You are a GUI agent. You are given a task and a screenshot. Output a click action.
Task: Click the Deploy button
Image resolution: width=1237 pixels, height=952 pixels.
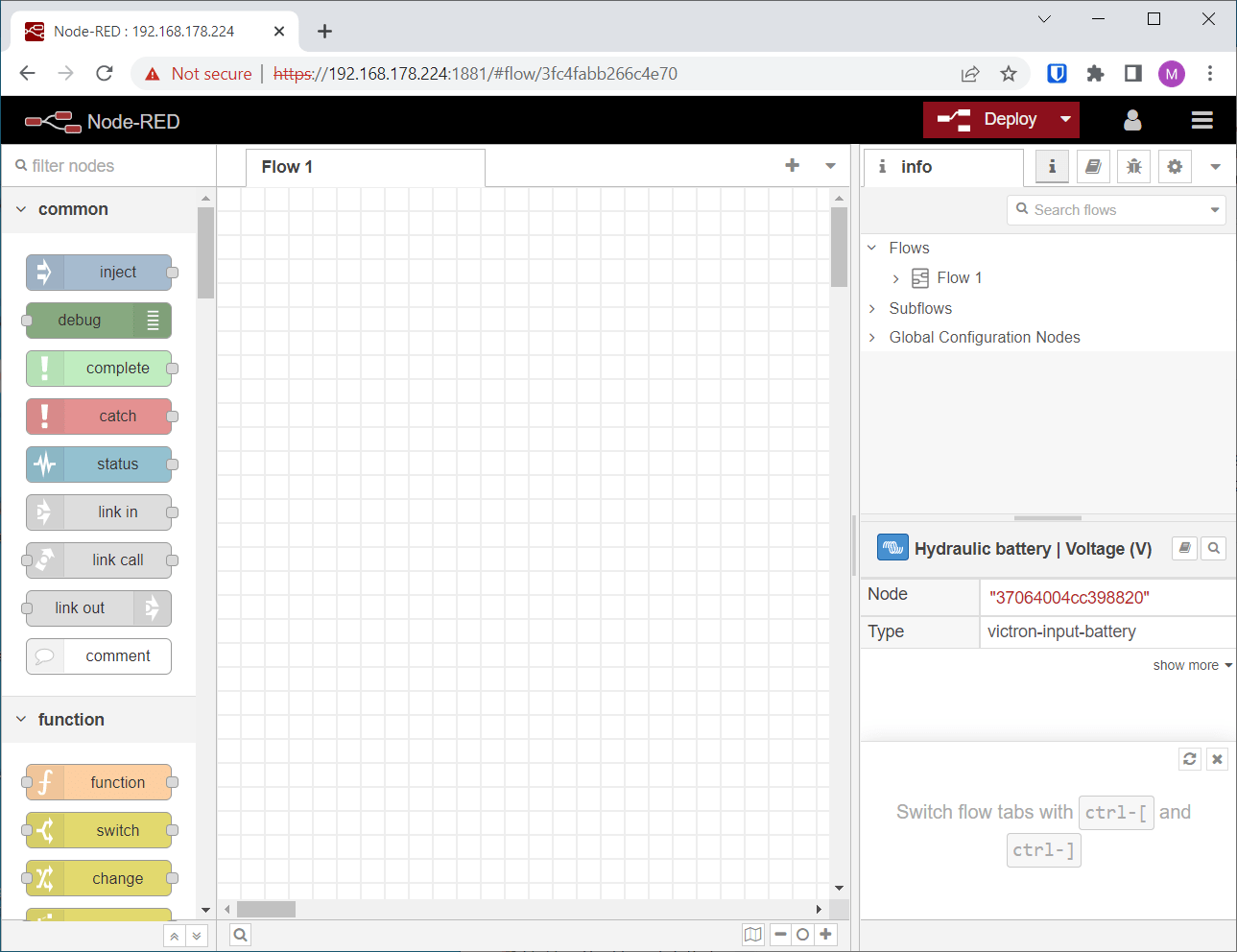(987, 120)
